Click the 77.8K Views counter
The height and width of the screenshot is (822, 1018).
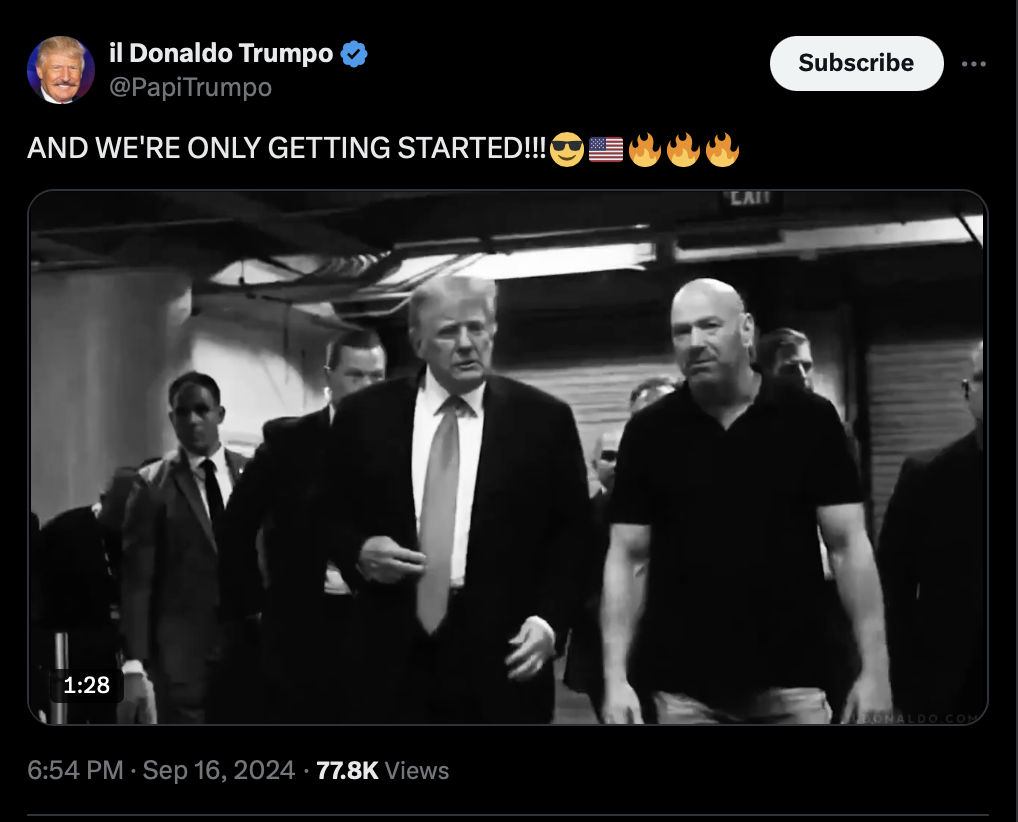[x=382, y=770]
